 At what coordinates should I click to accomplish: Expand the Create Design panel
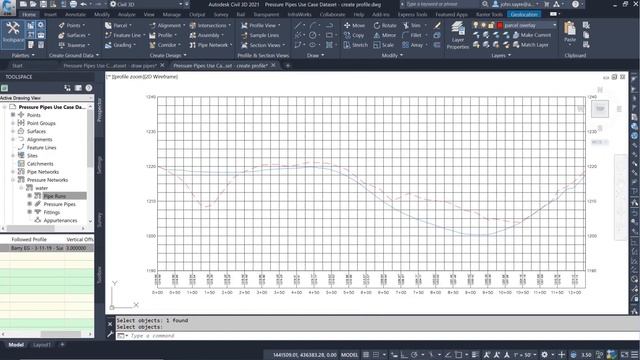pyautogui.click(x=168, y=55)
